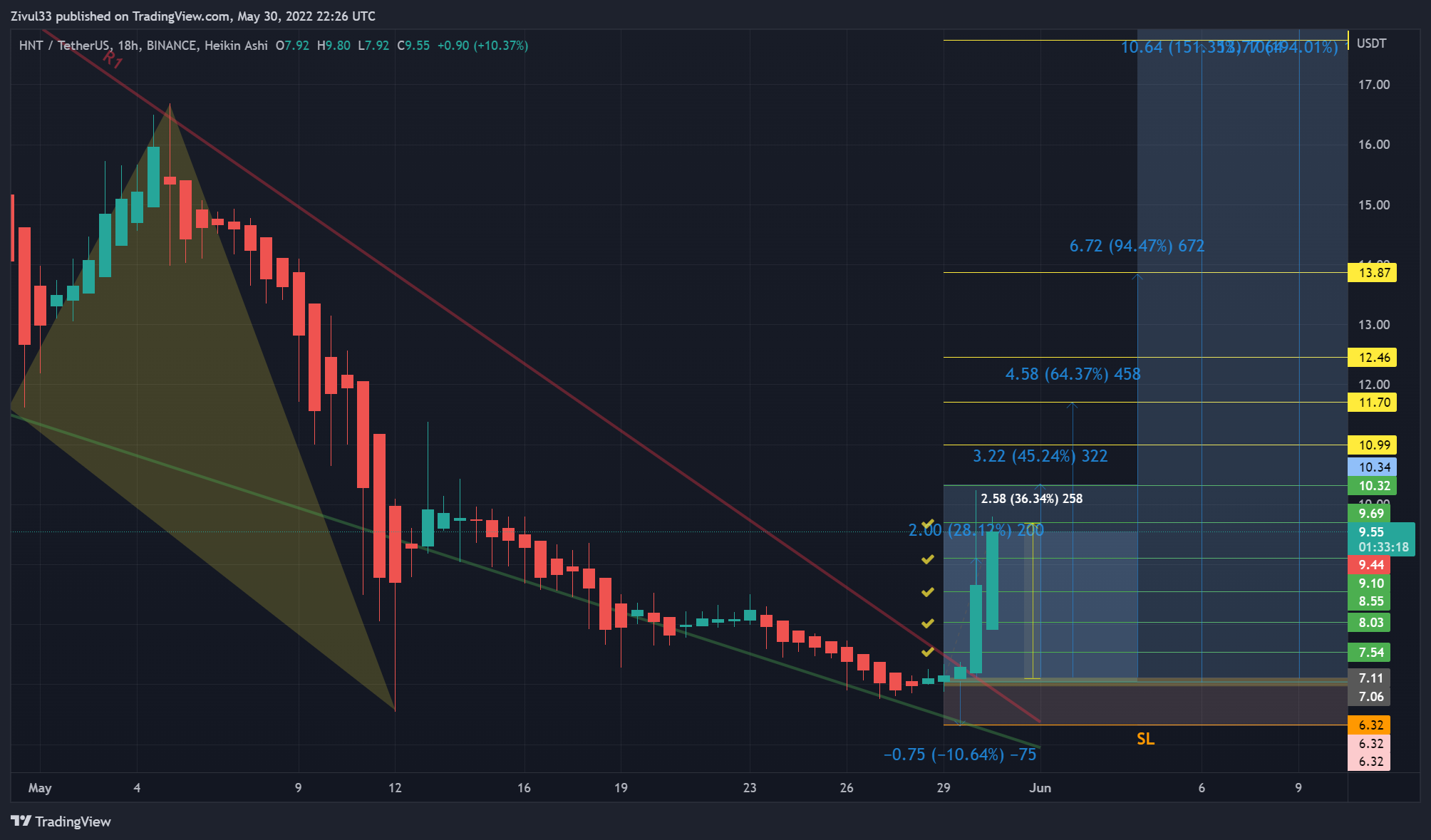Viewport: 1431px width, 840px height.
Task: Click the HNT / TetherUS symbol title
Action: pos(64,46)
